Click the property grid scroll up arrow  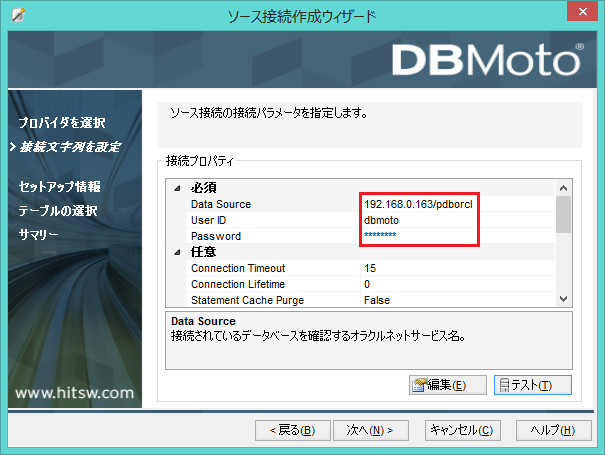coord(563,188)
